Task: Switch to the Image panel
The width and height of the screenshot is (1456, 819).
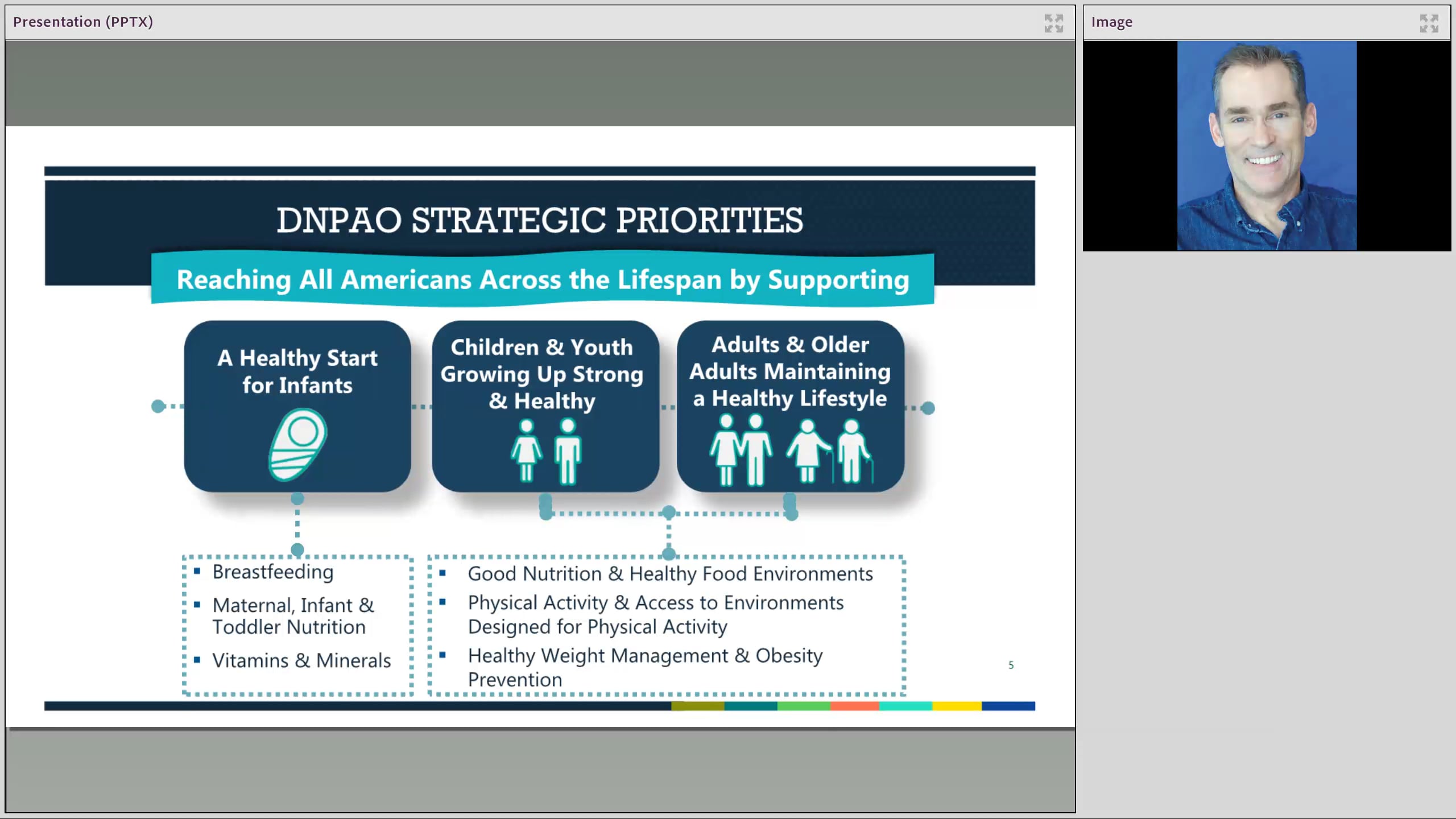Action: tap(1112, 22)
